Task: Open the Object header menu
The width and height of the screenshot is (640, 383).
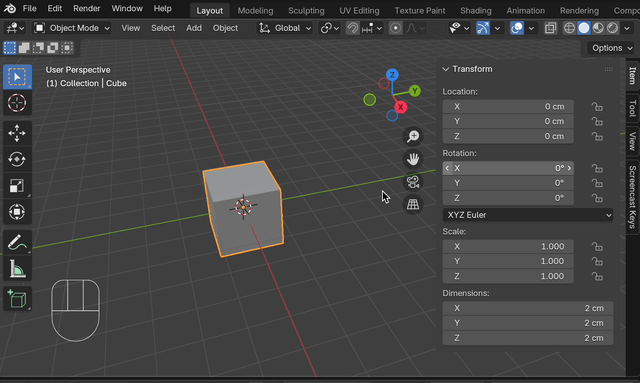Action: click(225, 28)
